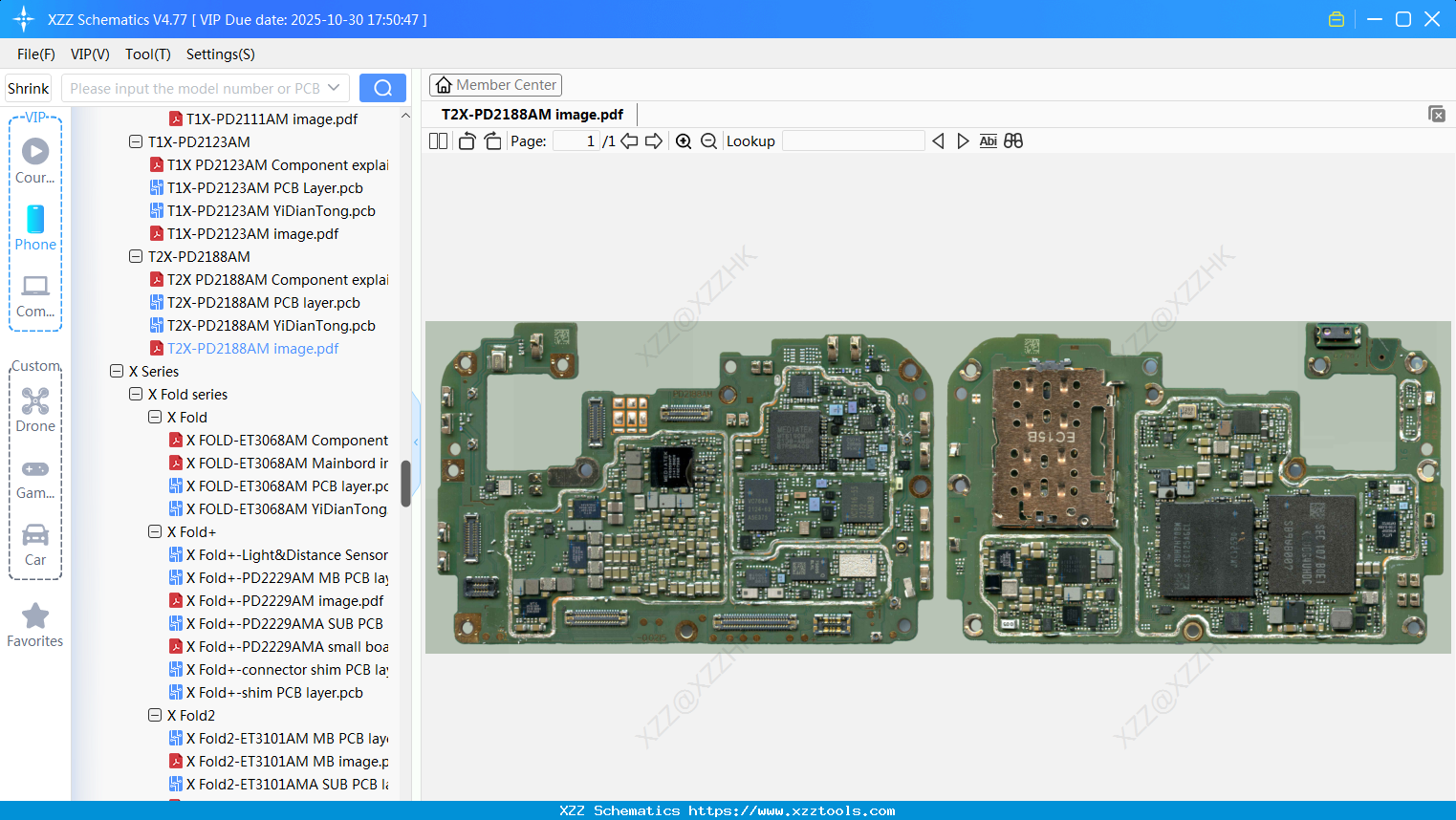Screen dimensions: 1456x820
Task: Collapse the X Fold node
Action: click(x=155, y=418)
